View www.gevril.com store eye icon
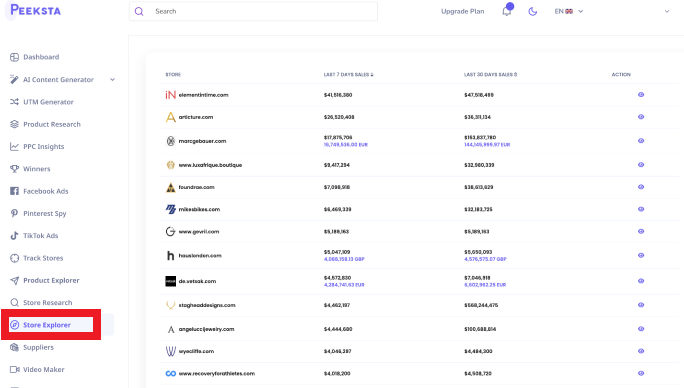 coord(641,232)
